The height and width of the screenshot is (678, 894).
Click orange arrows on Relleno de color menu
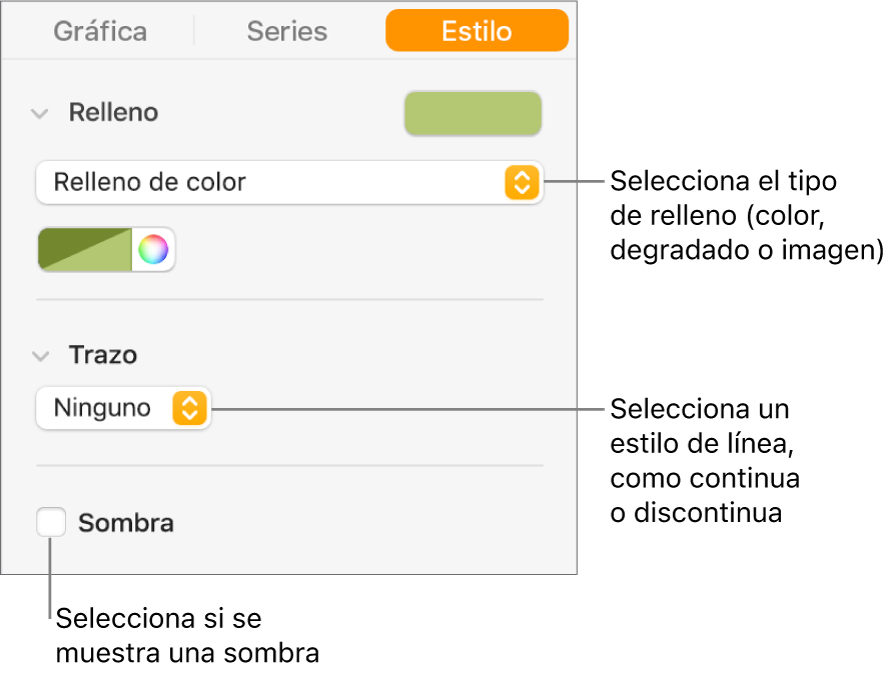pos(520,183)
